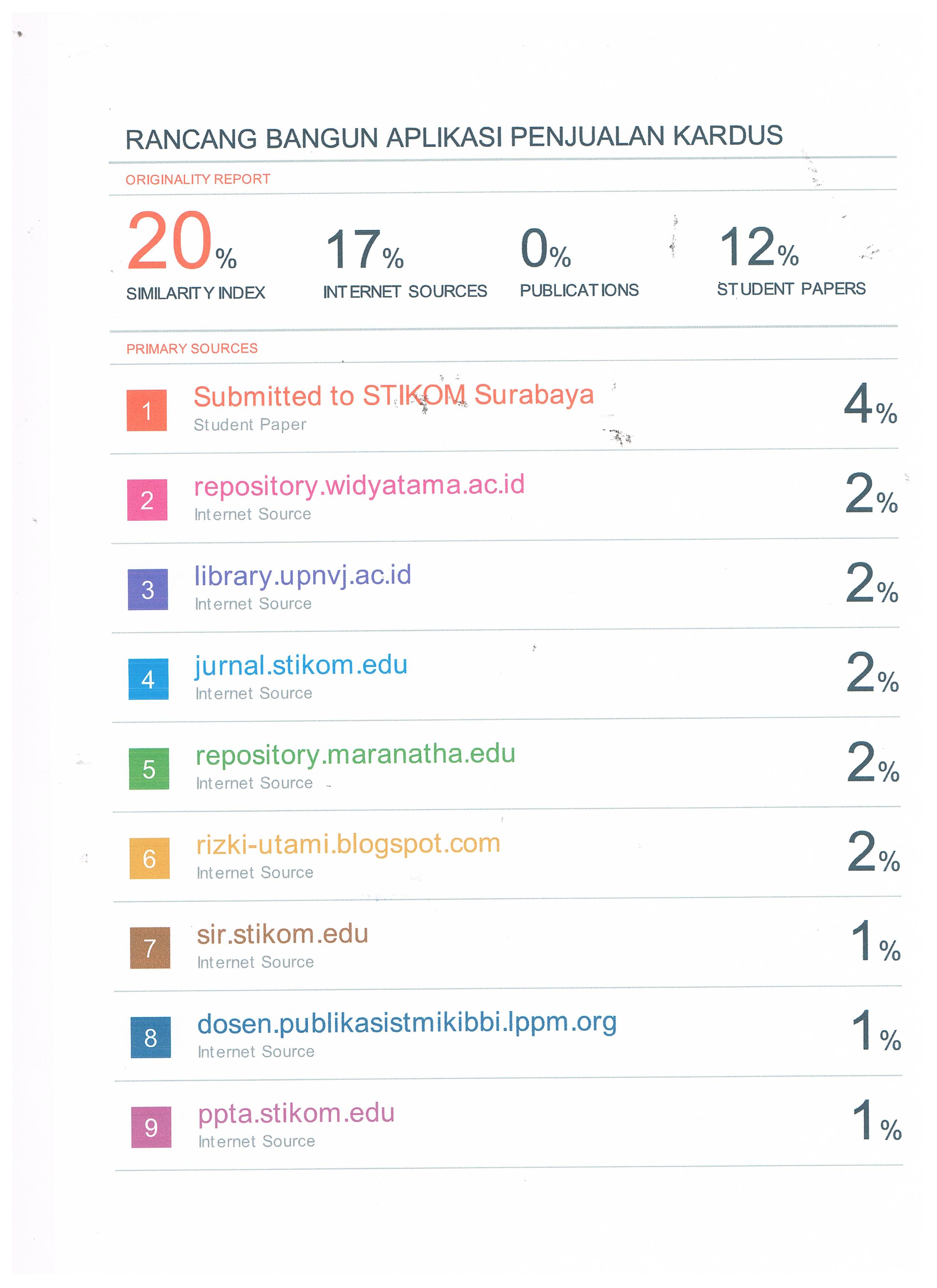Viewport: 937px width, 1288px height.
Task: Click the red number 1 source badge
Action: (x=147, y=410)
